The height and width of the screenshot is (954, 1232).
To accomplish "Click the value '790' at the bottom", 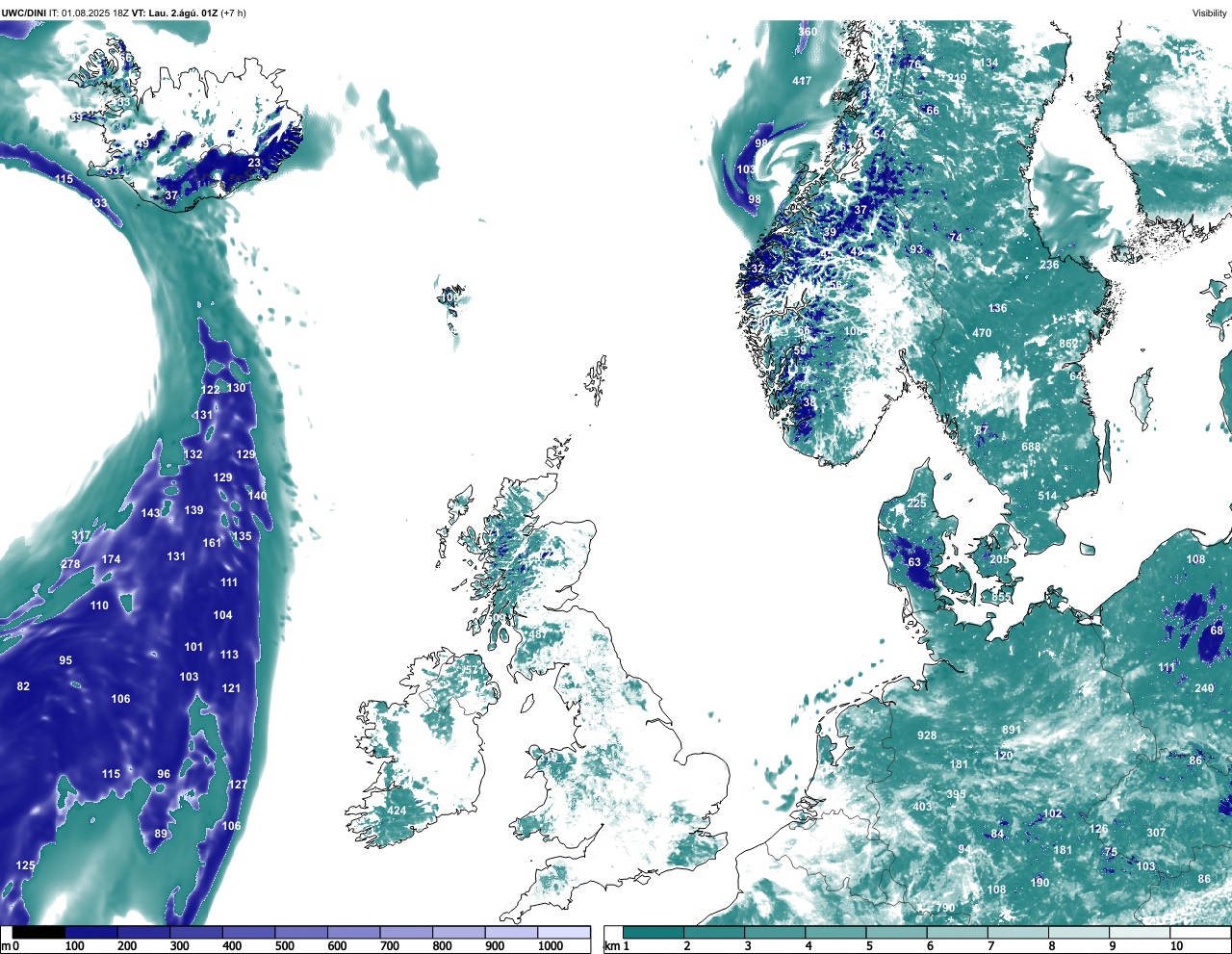I will tap(945, 908).
